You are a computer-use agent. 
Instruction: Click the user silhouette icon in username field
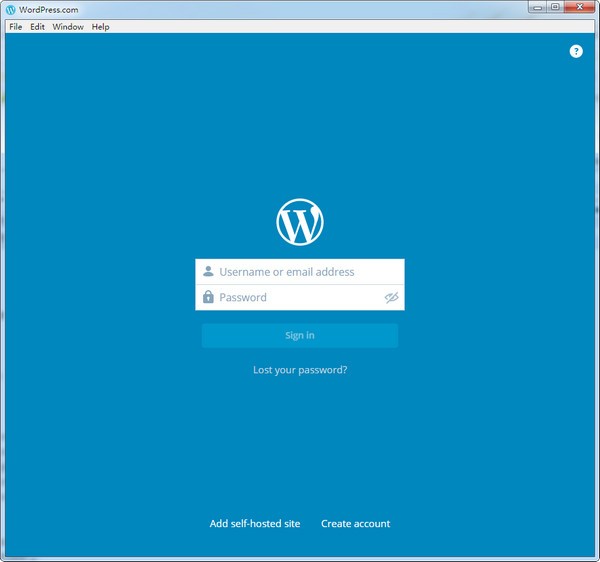point(208,271)
